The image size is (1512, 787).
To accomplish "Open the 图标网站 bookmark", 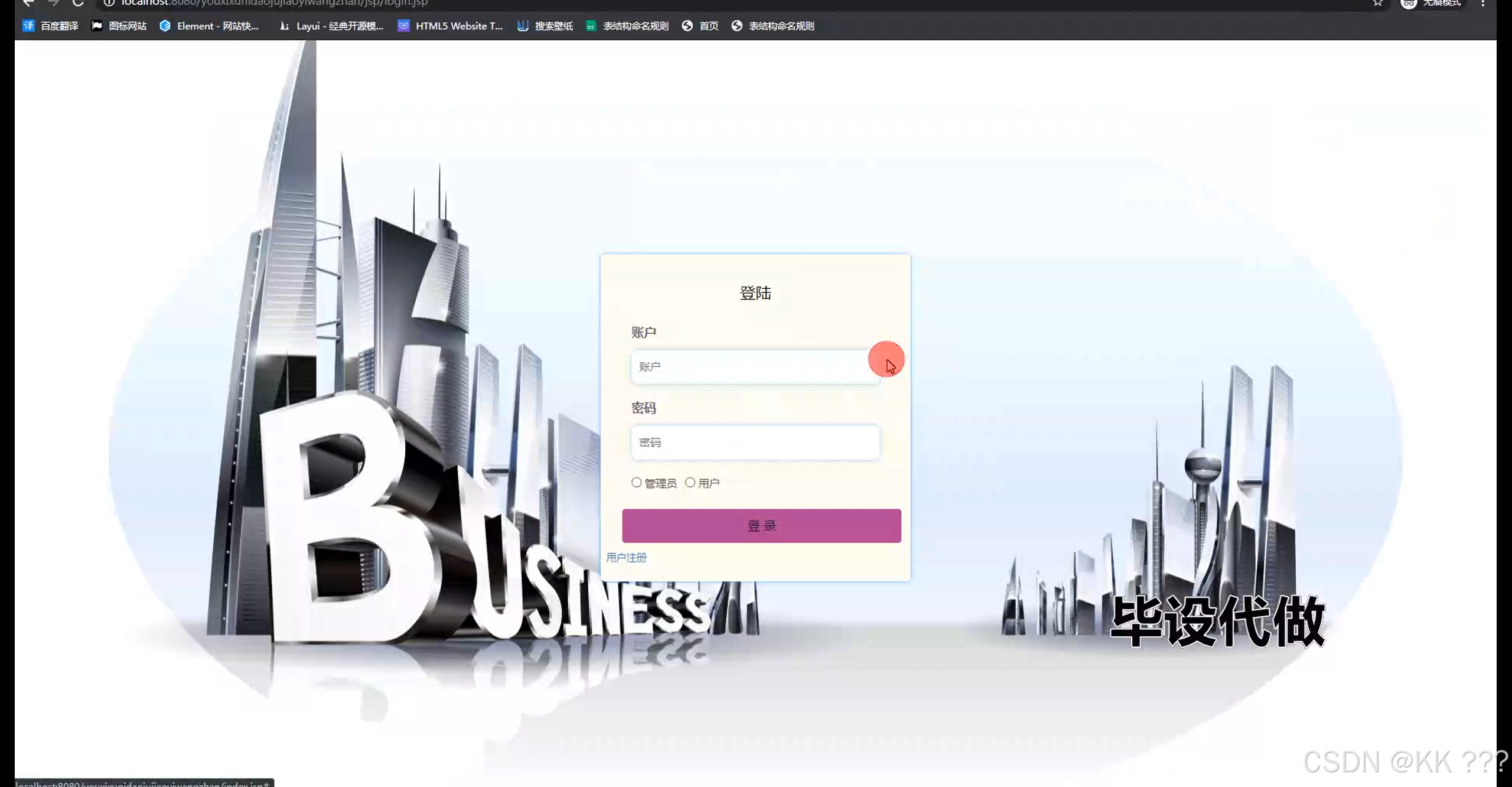I will point(119,26).
